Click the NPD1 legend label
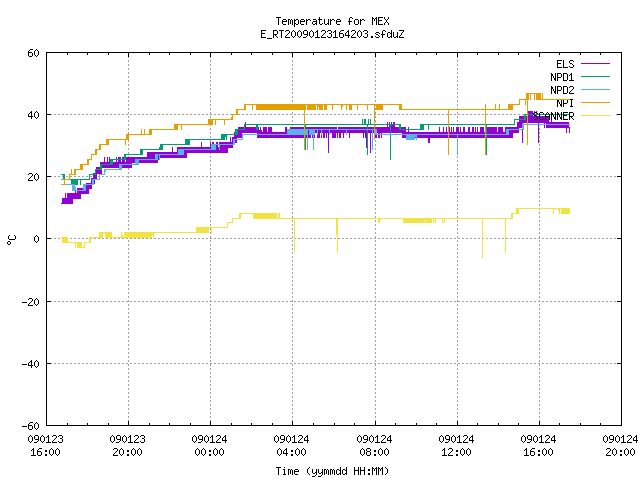The image size is (640, 480). (x=562, y=77)
